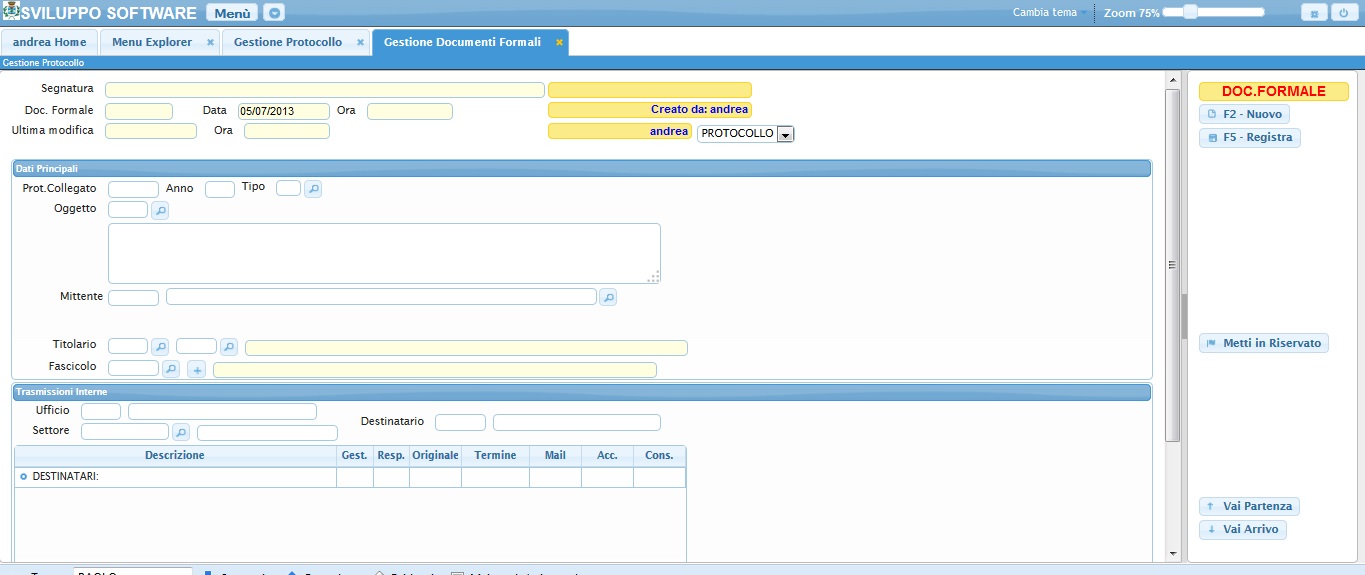Open the andrea Home tab

click(50, 42)
